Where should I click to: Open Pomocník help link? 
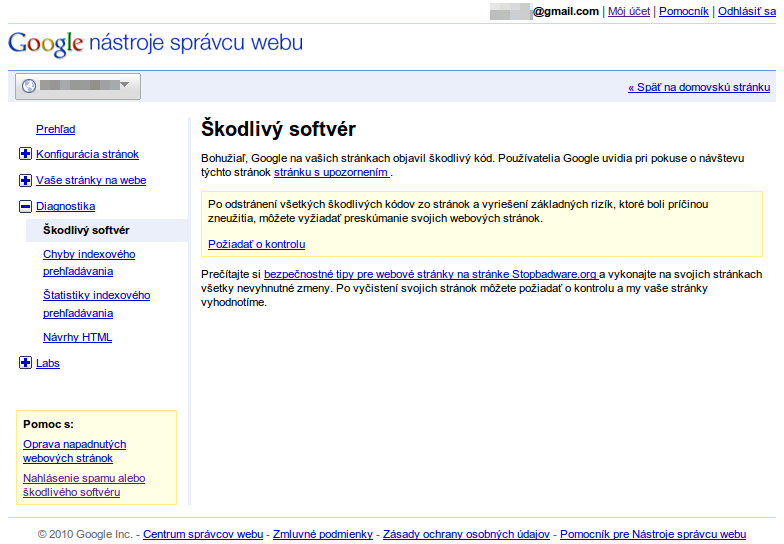click(684, 11)
